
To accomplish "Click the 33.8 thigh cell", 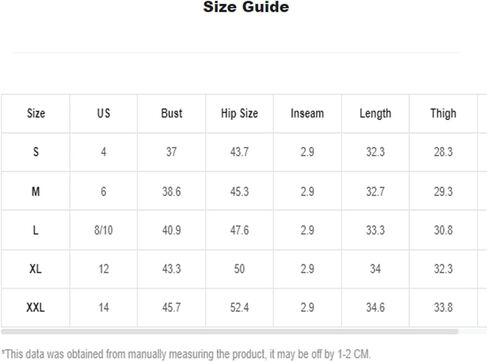I will pos(443,307).
